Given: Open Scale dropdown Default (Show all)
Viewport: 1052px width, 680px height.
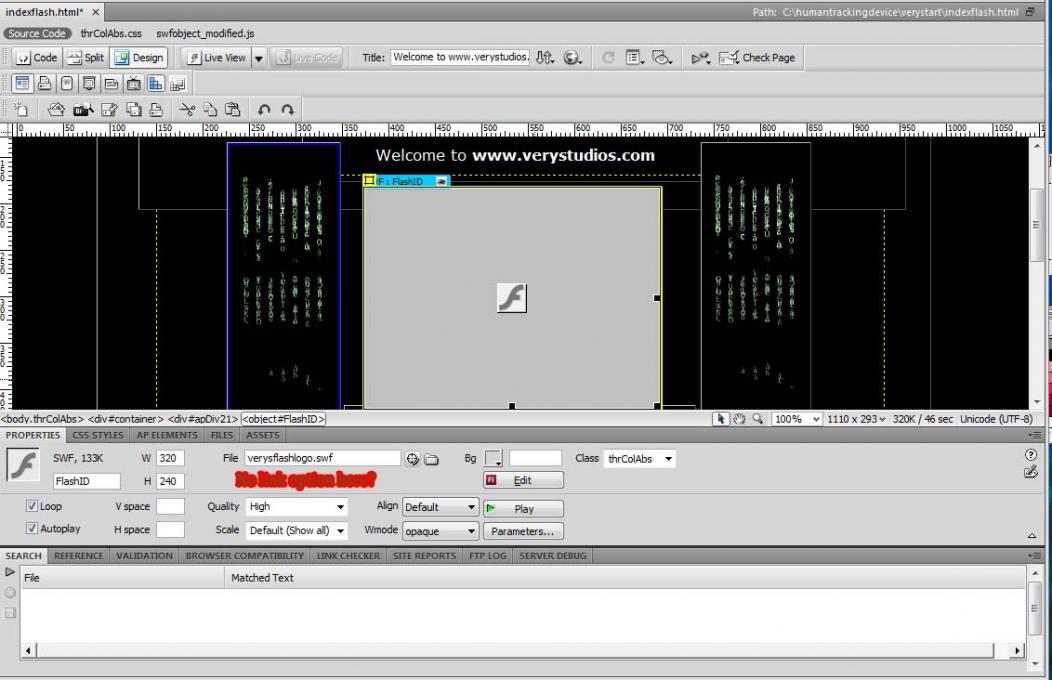Looking at the screenshot, I should (x=297, y=530).
